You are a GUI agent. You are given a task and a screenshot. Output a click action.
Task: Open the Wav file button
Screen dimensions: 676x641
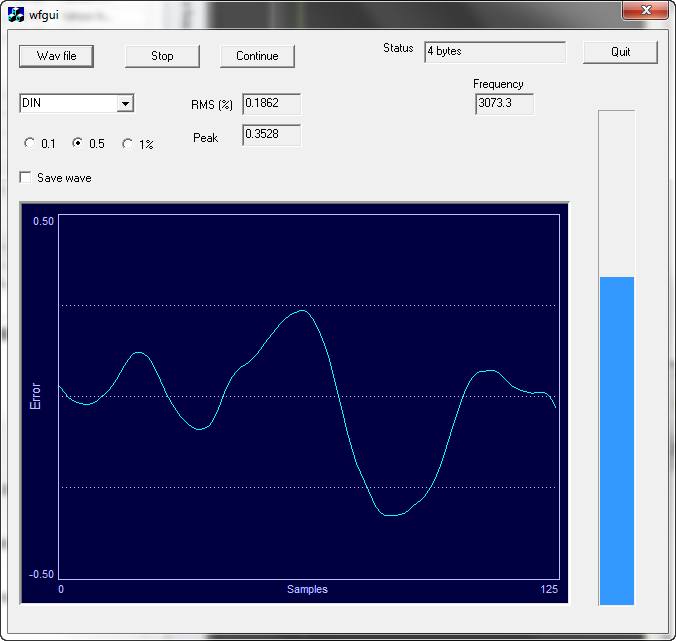coord(56,56)
